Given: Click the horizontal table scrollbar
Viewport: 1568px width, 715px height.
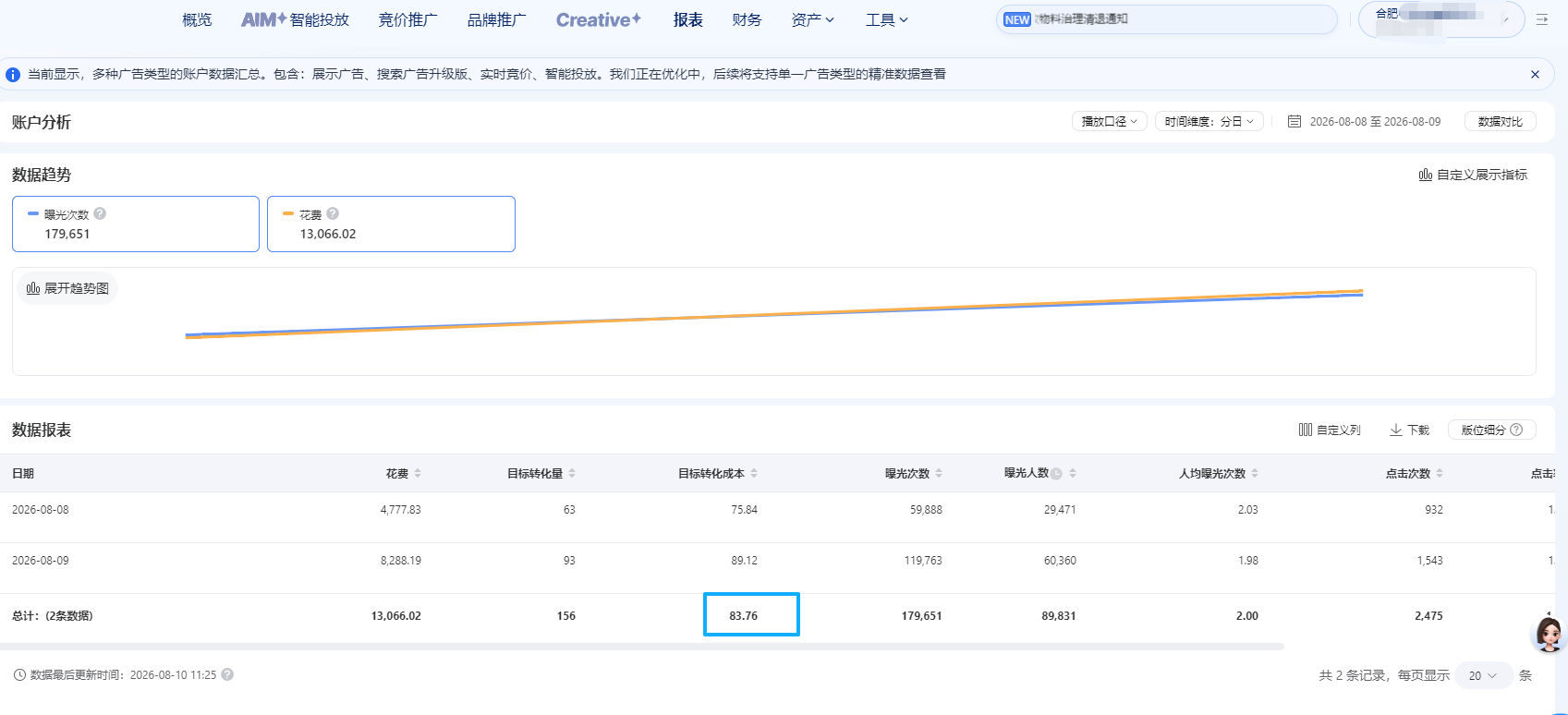Looking at the screenshot, I should pos(642,647).
